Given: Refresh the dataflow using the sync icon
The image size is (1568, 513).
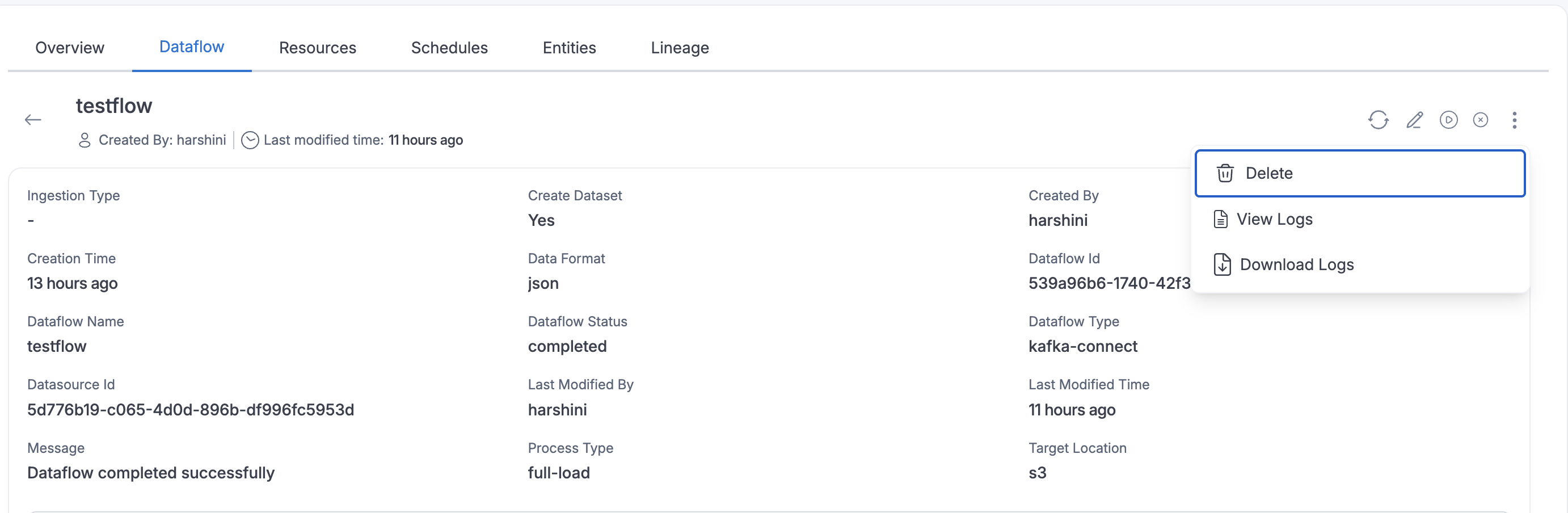Looking at the screenshot, I should [x=1379, y=120].
